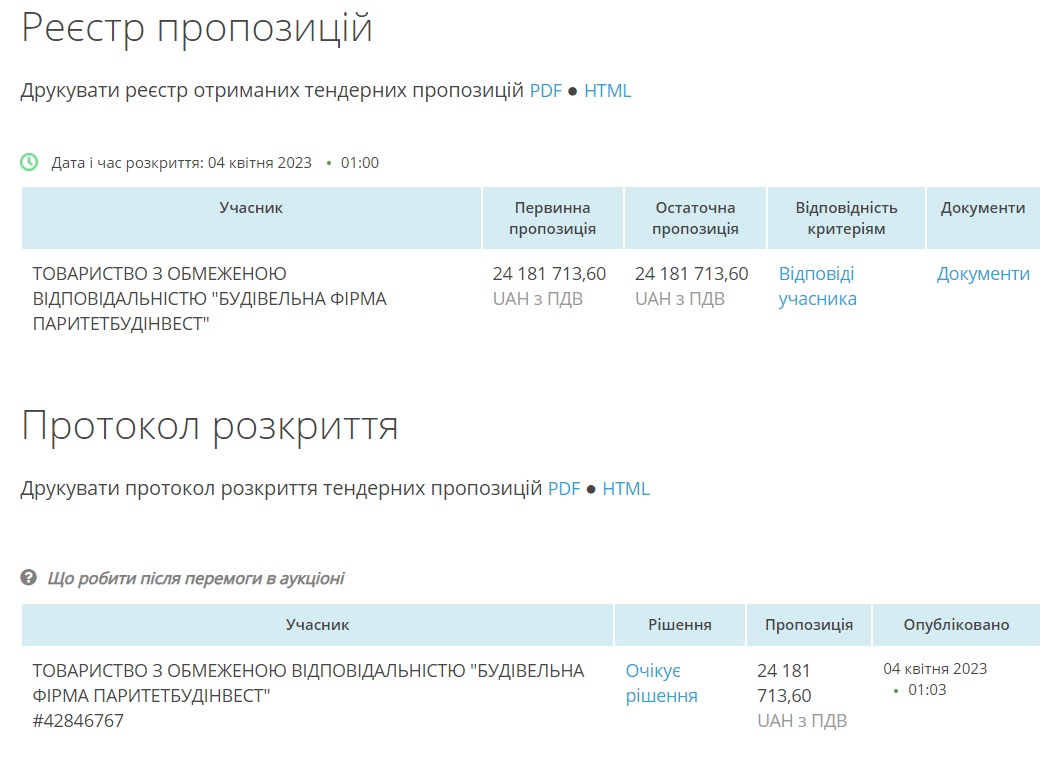Click the 'Остаточна пропозиція' column header

tap(695, 218)
